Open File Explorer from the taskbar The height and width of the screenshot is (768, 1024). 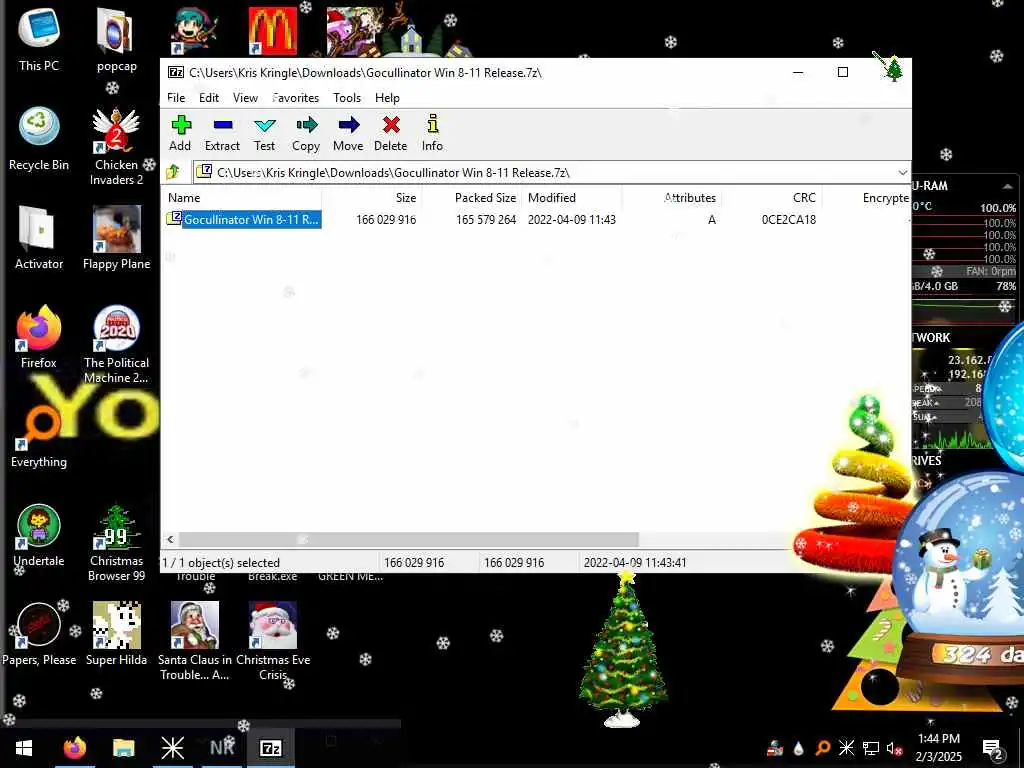pyautogui.click(x=123, y=748)
